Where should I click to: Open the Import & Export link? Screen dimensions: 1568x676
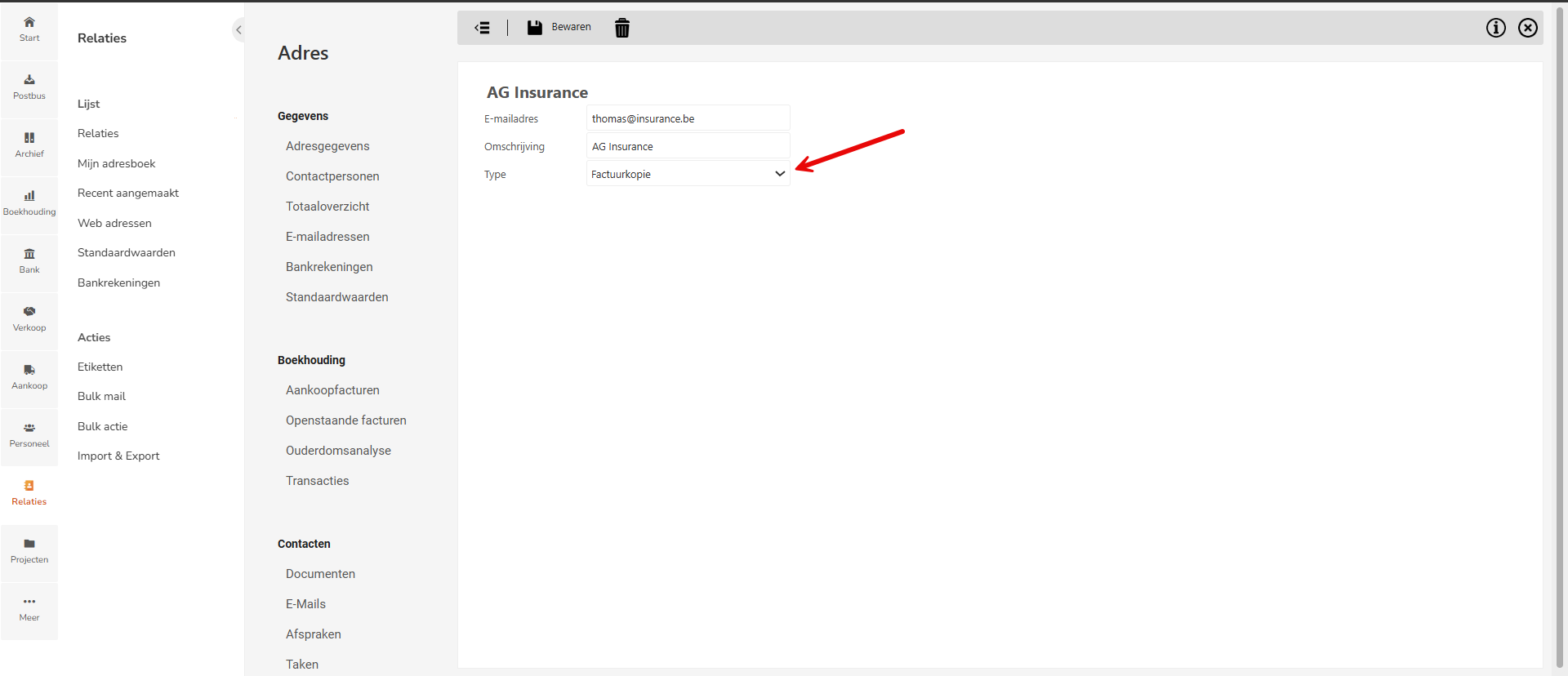118,456
